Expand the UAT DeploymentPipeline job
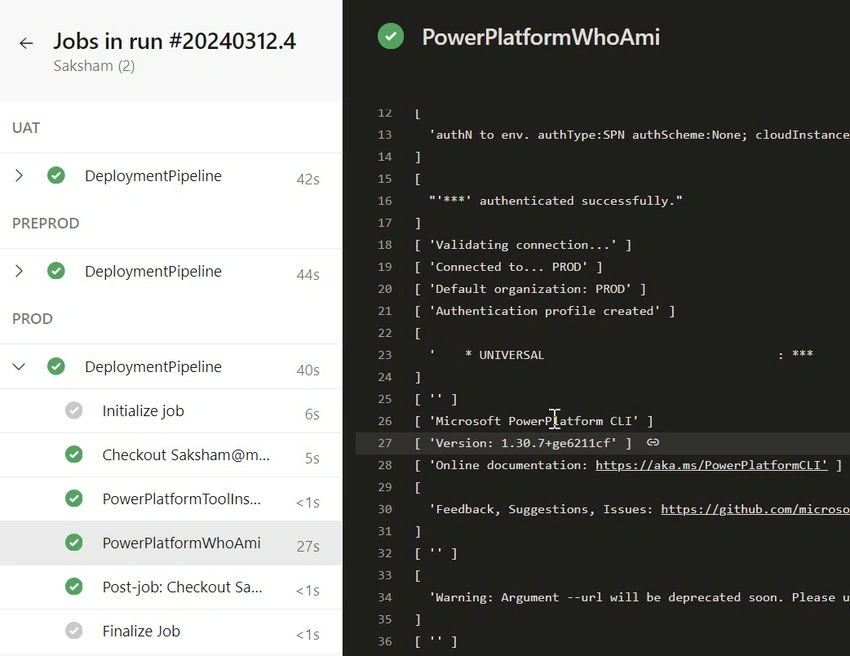This screenshot has width=850, height=656. pyautogui.click(x=19, y=176)
